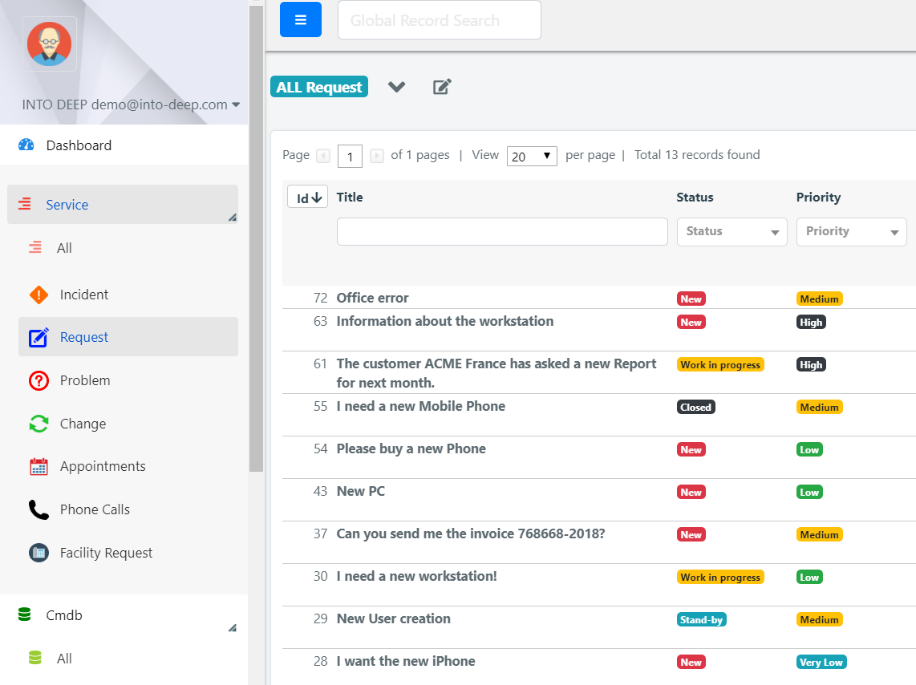Viewport: 916px width, 685px height.
Task: Click the ALL Request button
Action: (318, 87)
